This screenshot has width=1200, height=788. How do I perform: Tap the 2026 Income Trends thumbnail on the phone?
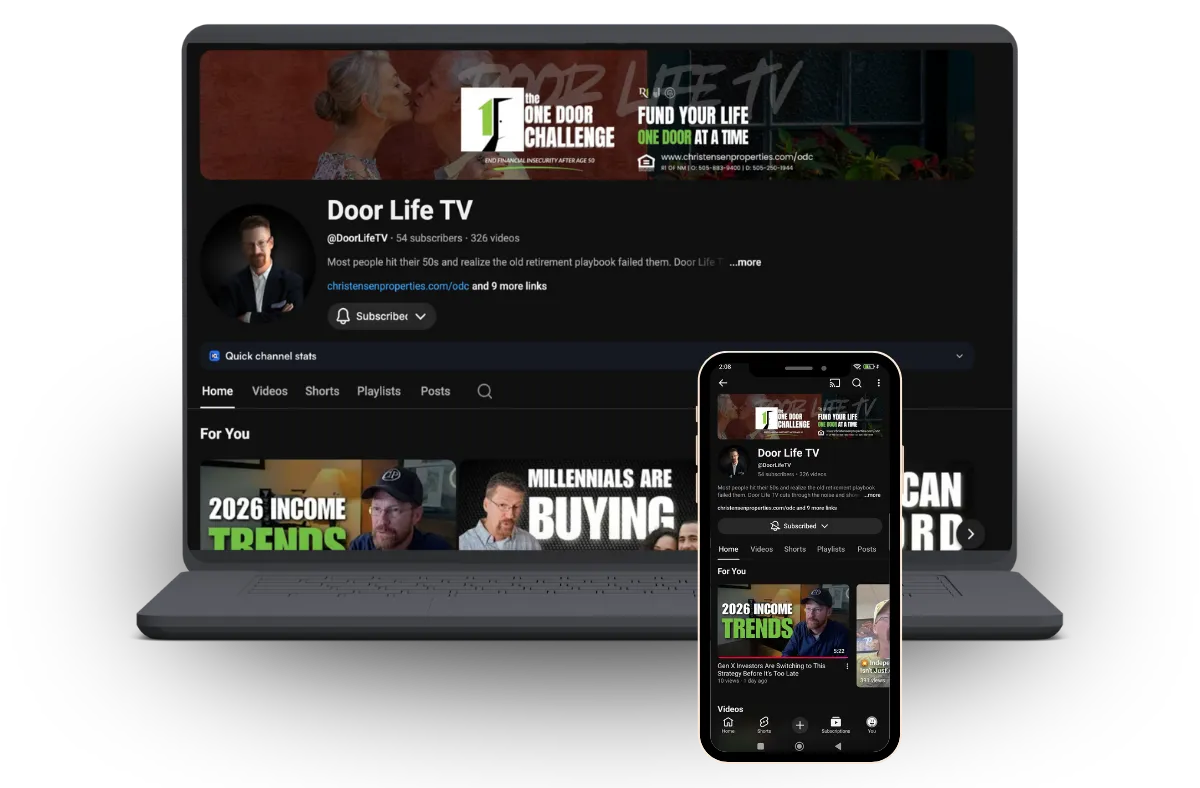pos(783,621)
